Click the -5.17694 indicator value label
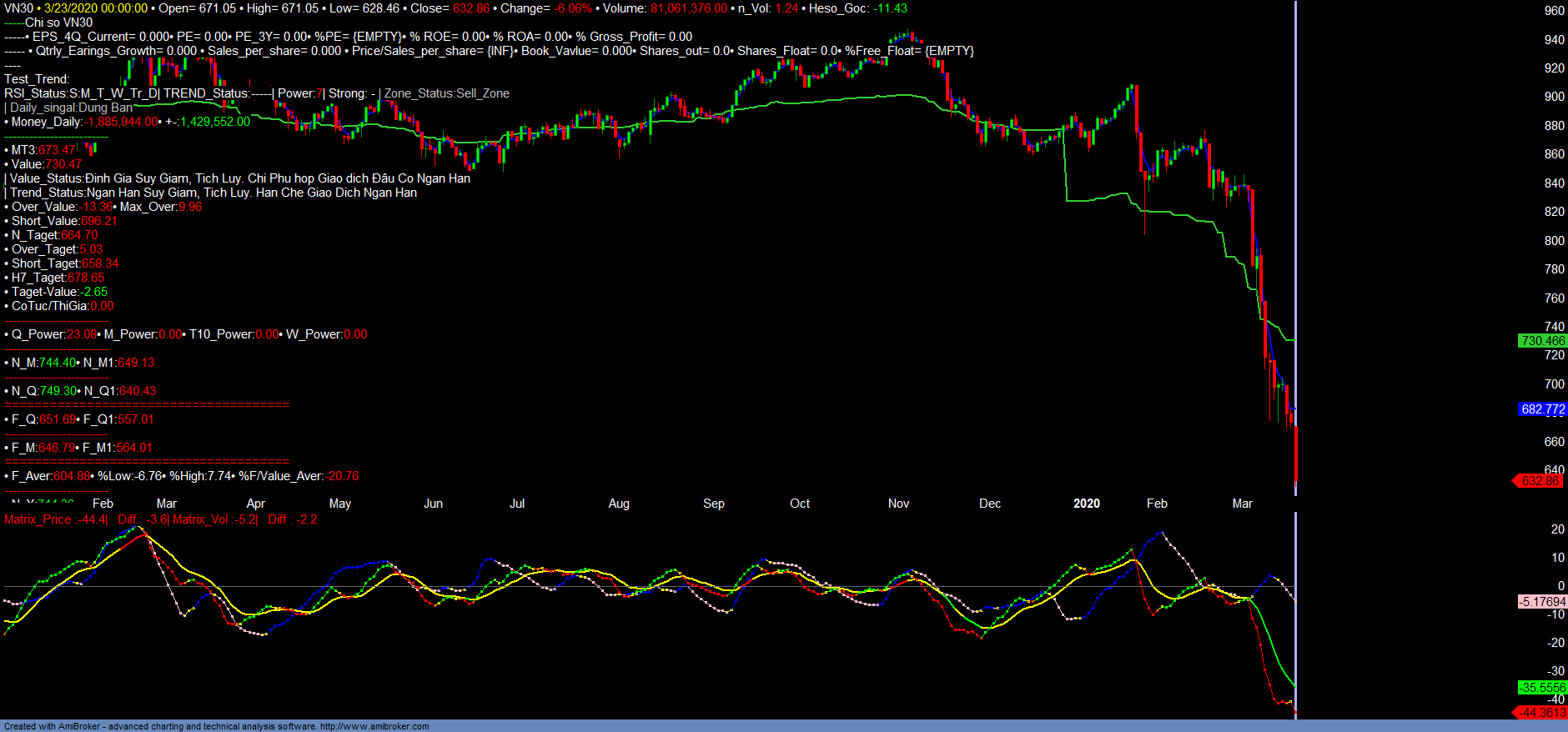1568x732 pixels. tap(1542, 601)
